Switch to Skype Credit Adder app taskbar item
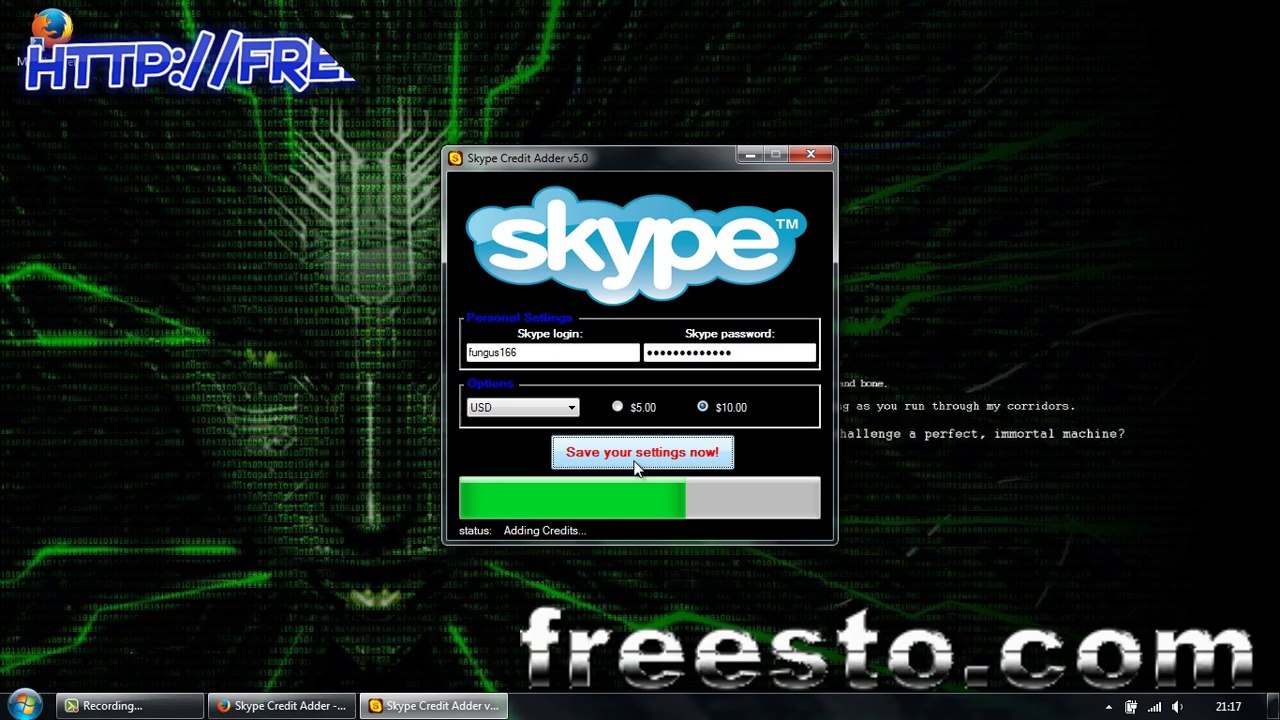 (434, 706)
